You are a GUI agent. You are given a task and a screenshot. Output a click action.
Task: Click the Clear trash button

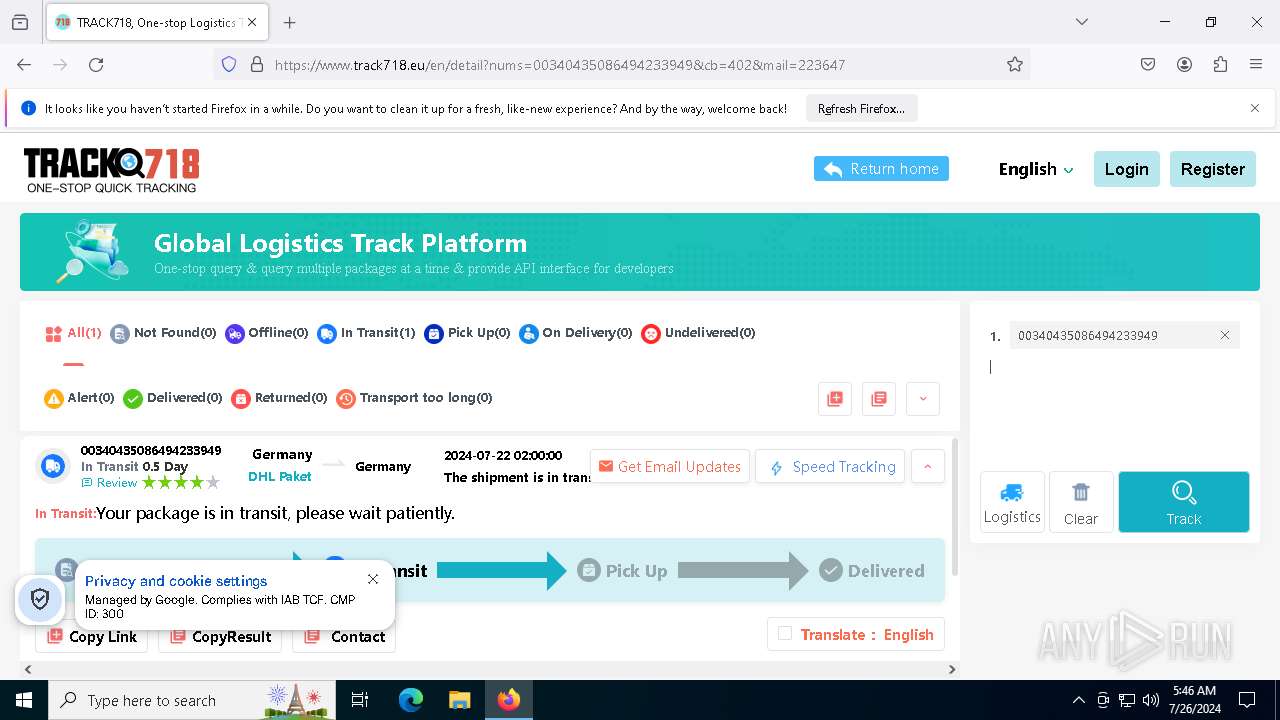pyautogui.click(x=1081, y=502)
